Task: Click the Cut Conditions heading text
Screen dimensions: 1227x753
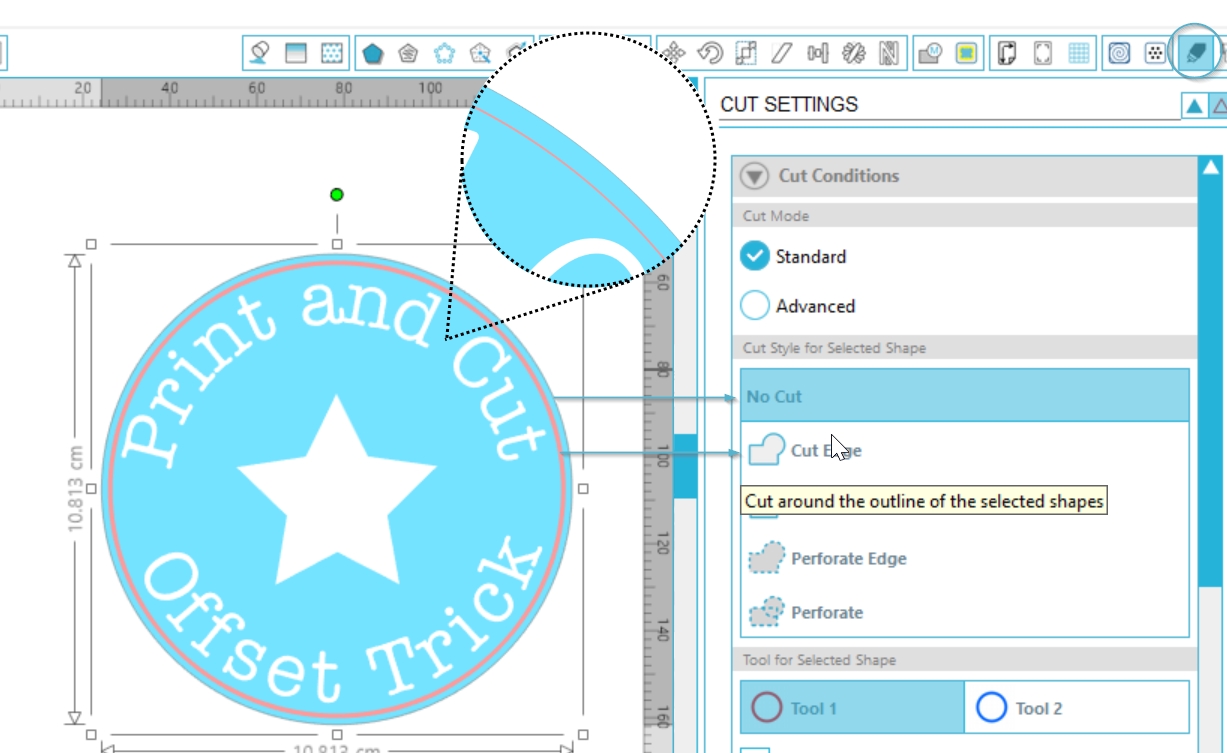Action: (839, 176)
